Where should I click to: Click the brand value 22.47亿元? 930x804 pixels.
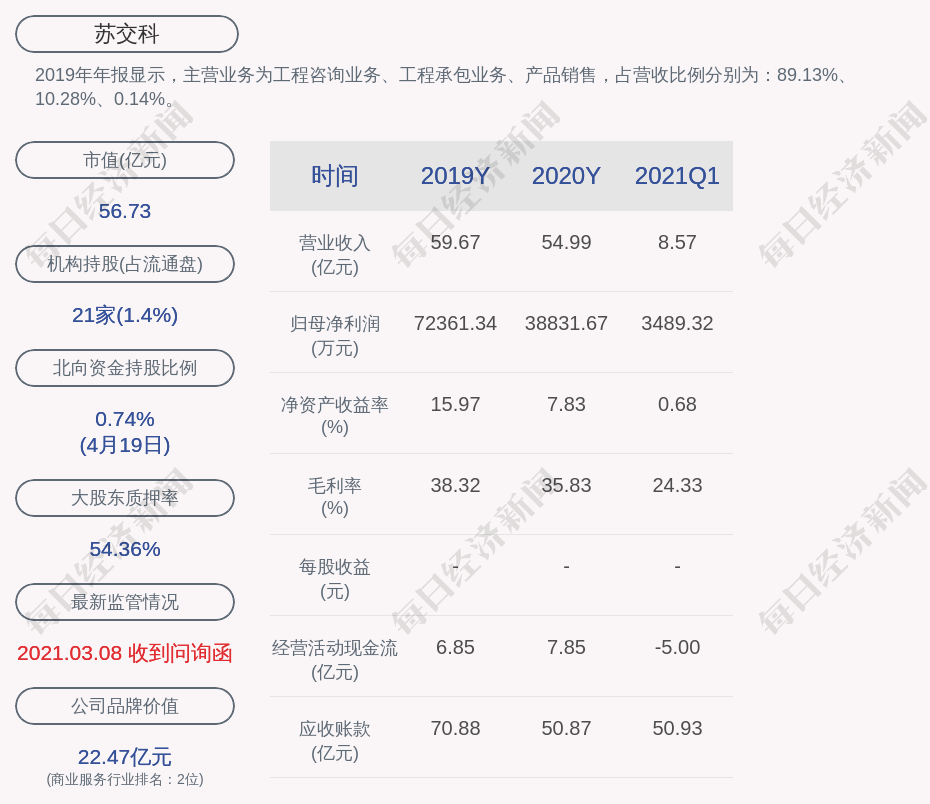coord(125,757)
